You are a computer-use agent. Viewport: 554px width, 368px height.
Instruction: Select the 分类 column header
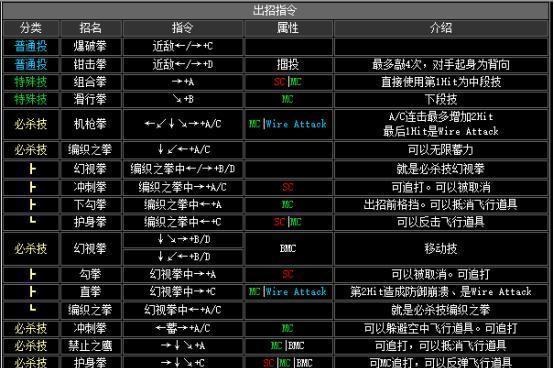[x=31, y=28]
